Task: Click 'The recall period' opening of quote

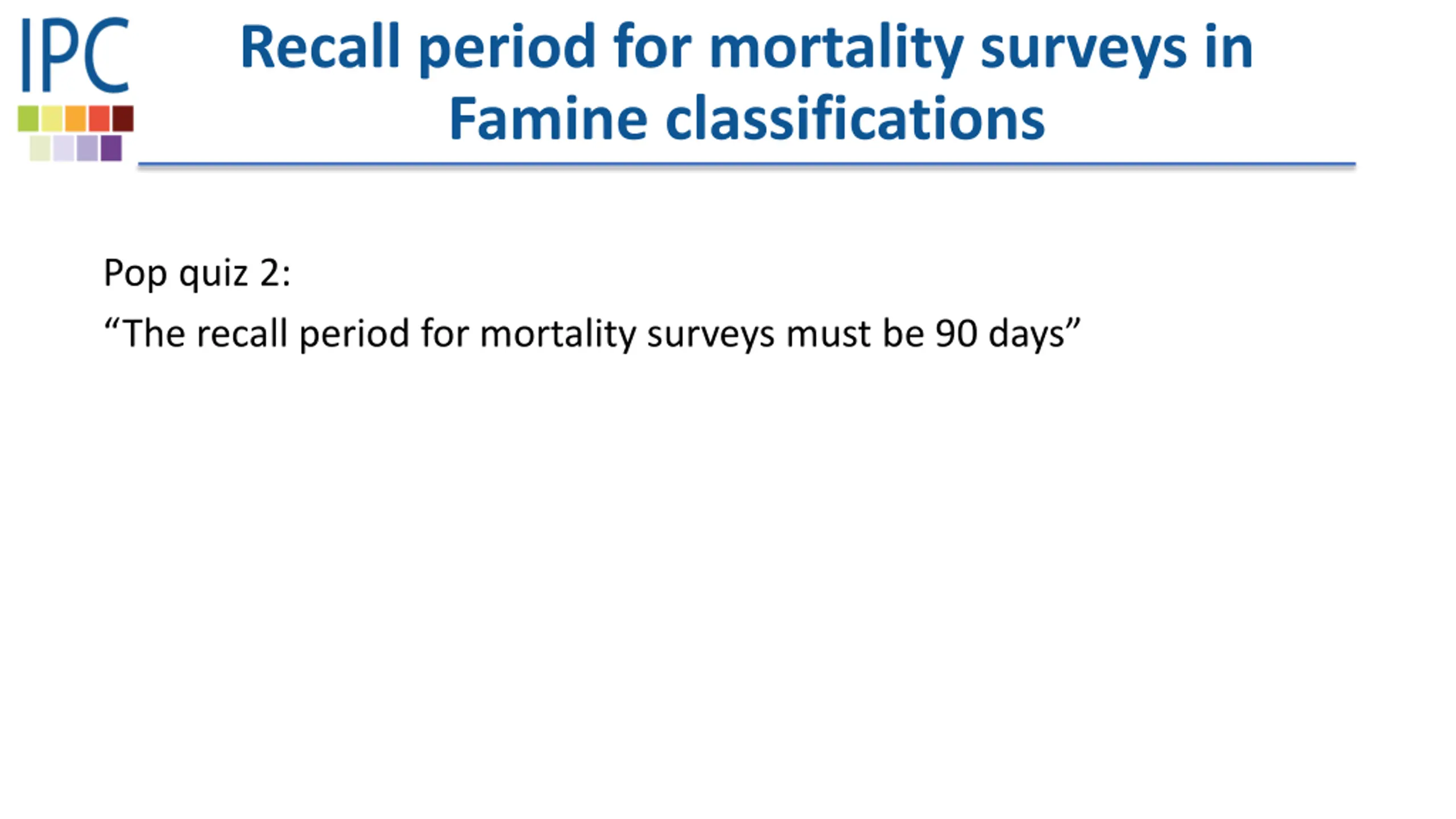Action: click(x=266, y=333)
